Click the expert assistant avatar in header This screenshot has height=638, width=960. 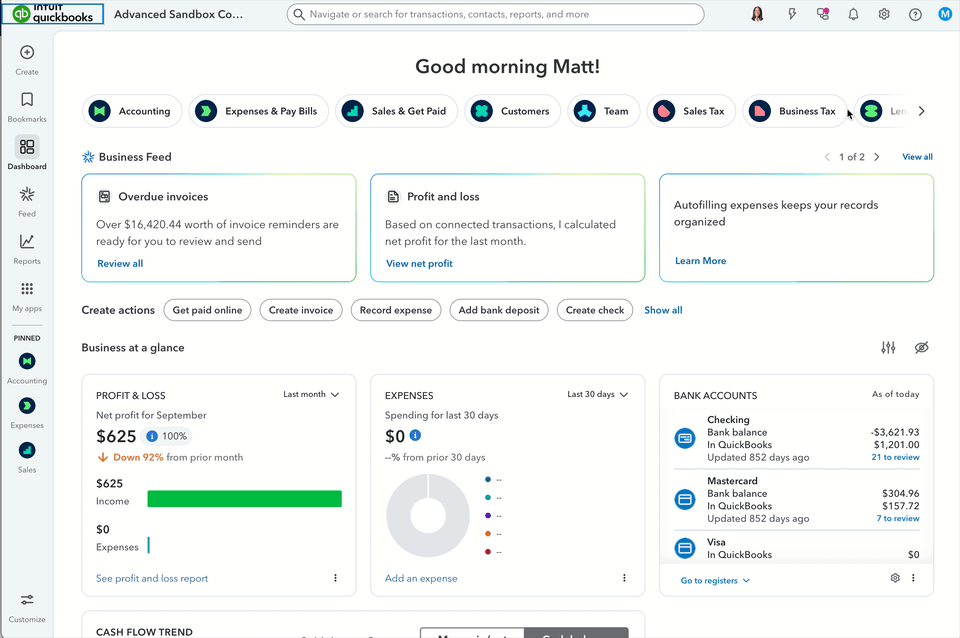tap(757, 14)
